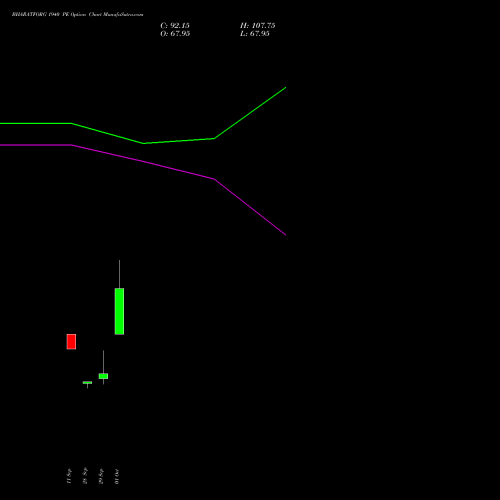Click the chart title text at top left
500x500 pixels.
(78, 15)
